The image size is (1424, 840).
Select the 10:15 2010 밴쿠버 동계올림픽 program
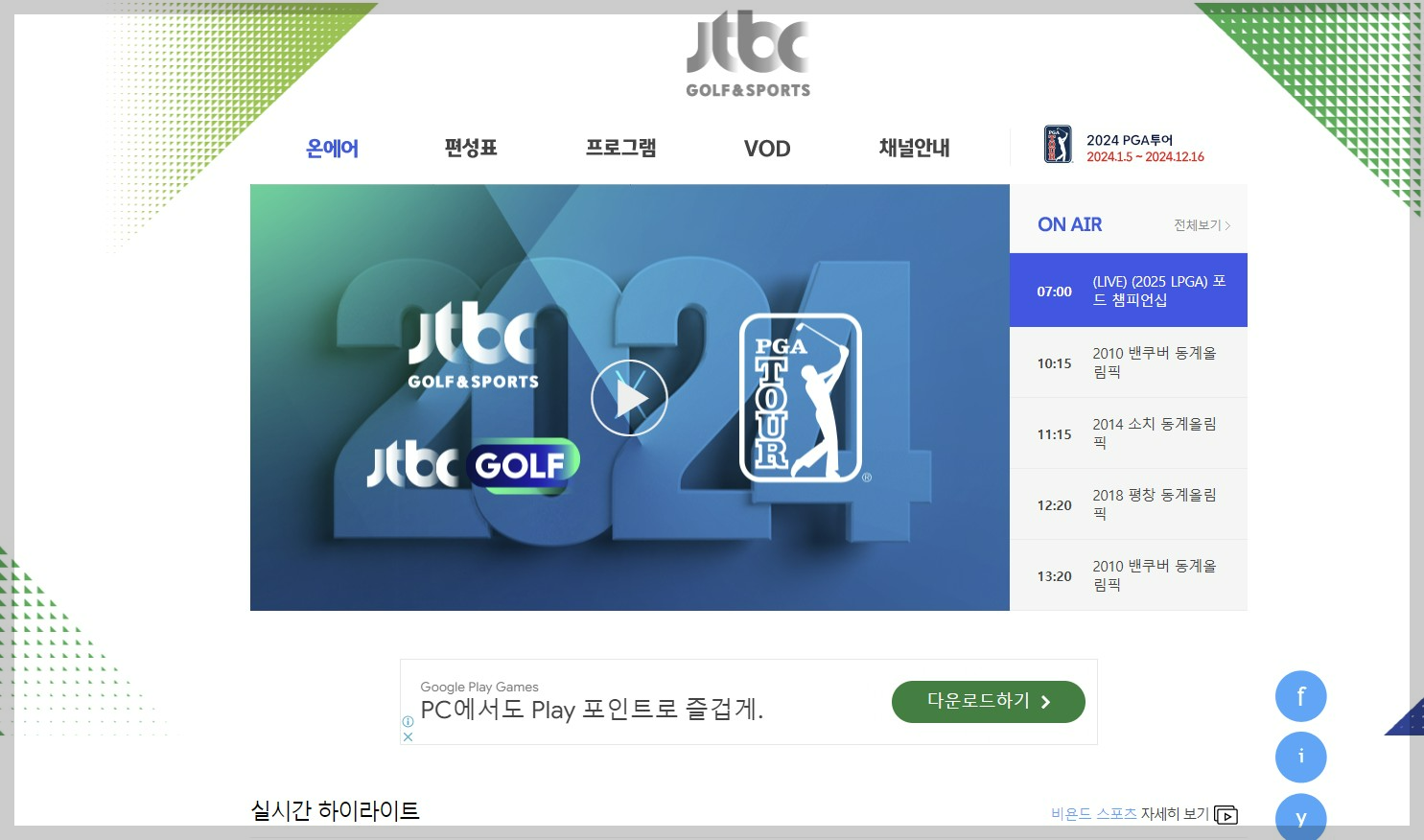[x=1129, y=362]
